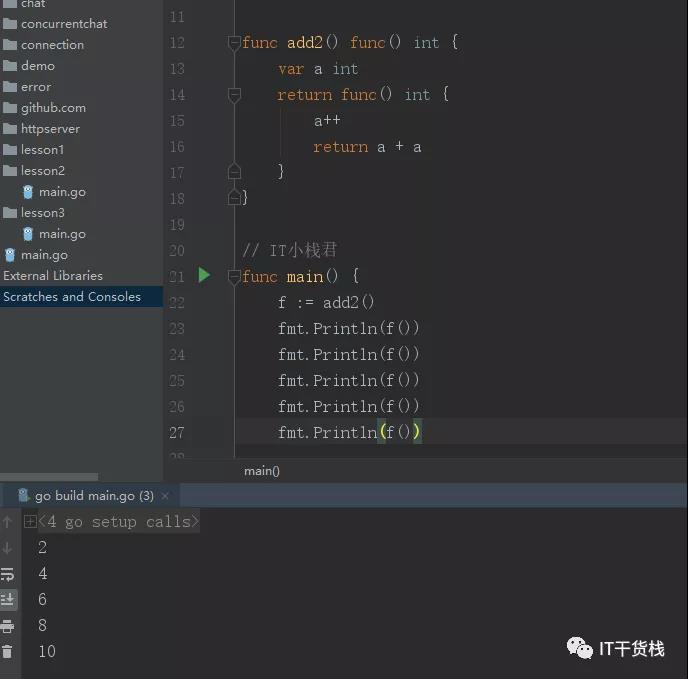Click the print console output icon
Screen dimensions: 688x679
[x=7, y=626]
